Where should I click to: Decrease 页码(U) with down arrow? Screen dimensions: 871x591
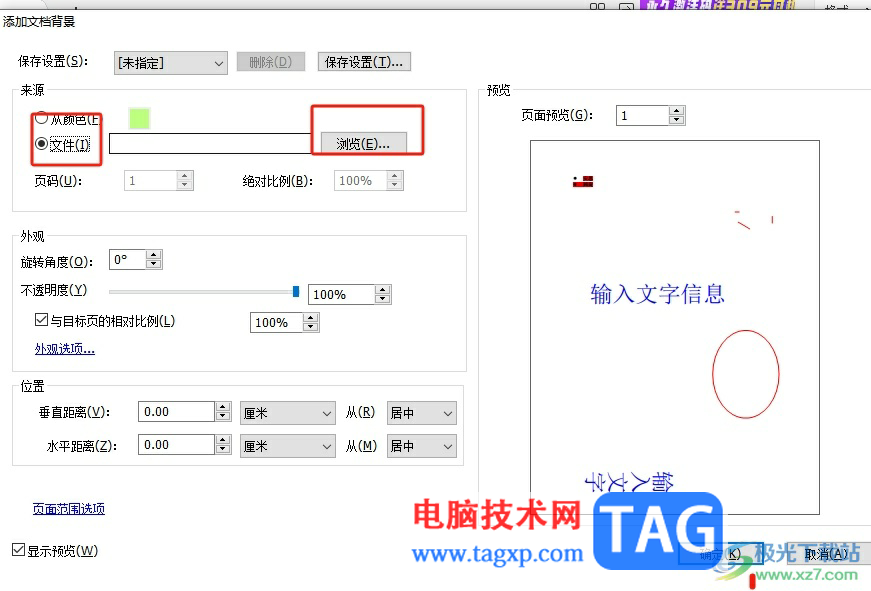point(185,186)
